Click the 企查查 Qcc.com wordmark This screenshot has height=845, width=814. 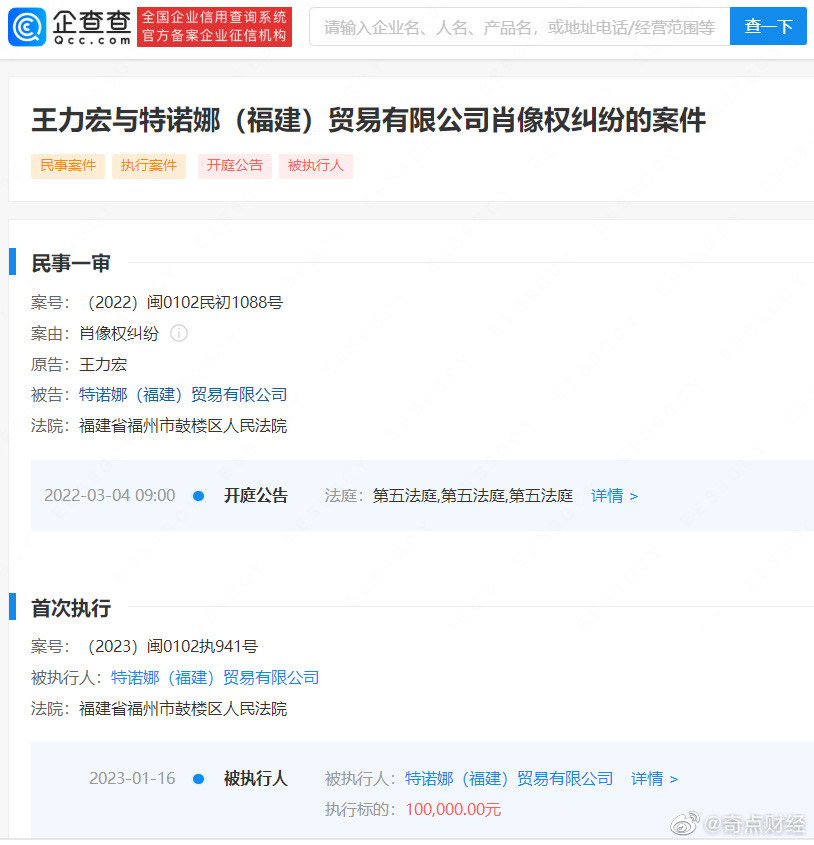pos(92,27)
